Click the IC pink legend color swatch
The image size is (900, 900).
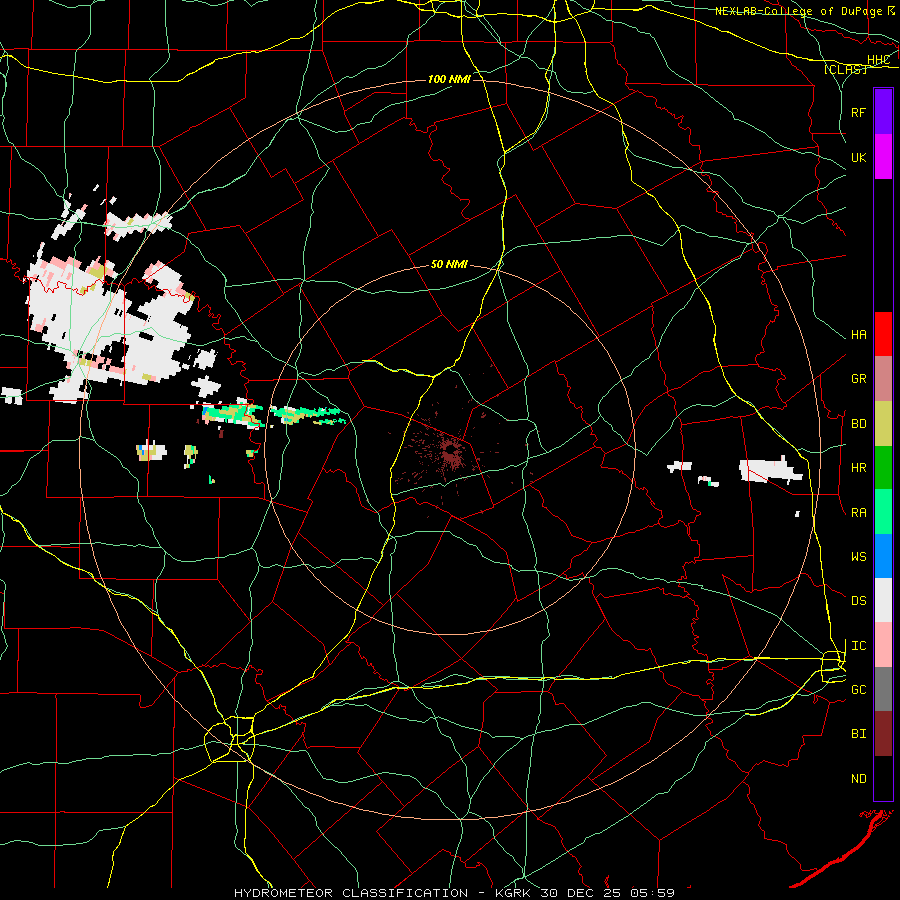(x=883, y=645)
